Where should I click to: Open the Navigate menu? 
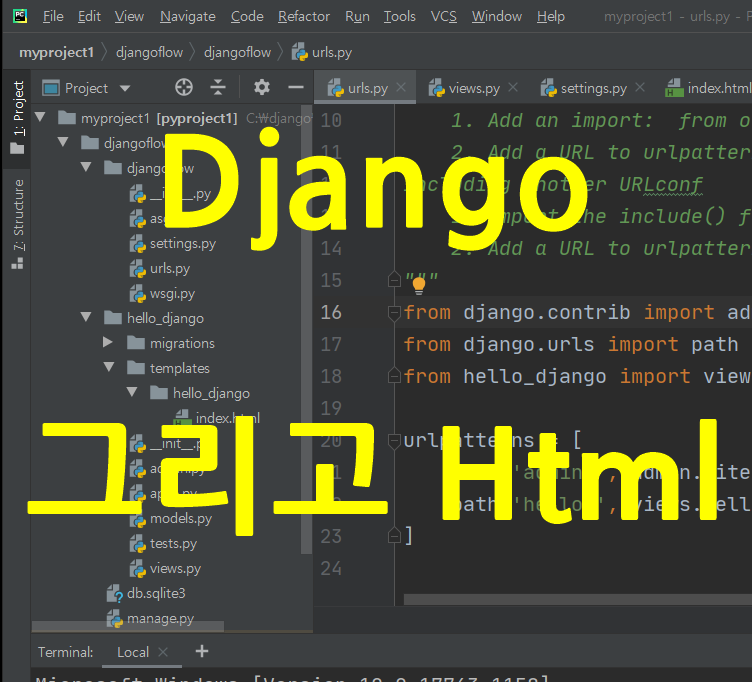point(188,16)
